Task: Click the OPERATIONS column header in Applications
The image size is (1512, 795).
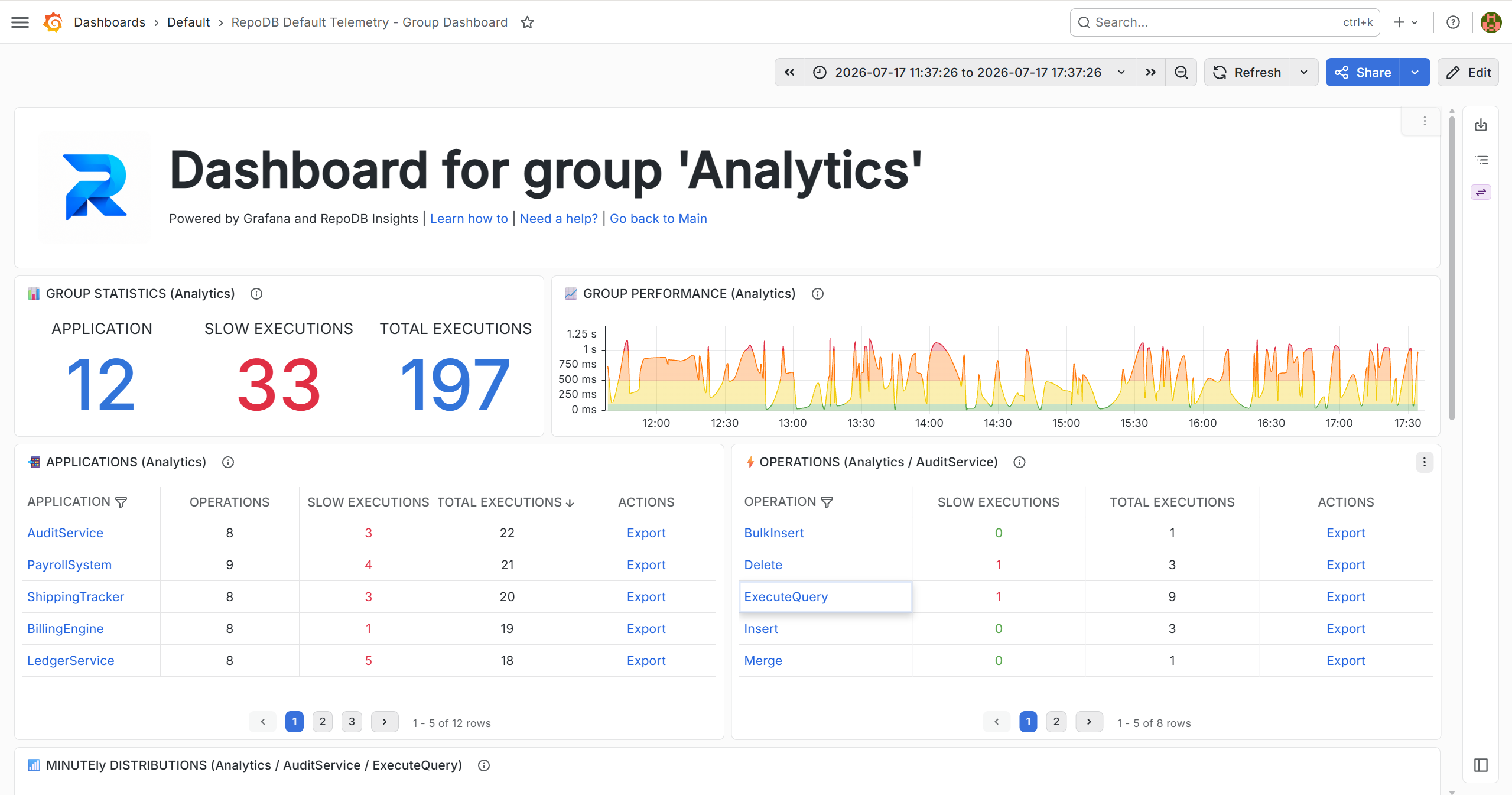Action: pos(229,502)
